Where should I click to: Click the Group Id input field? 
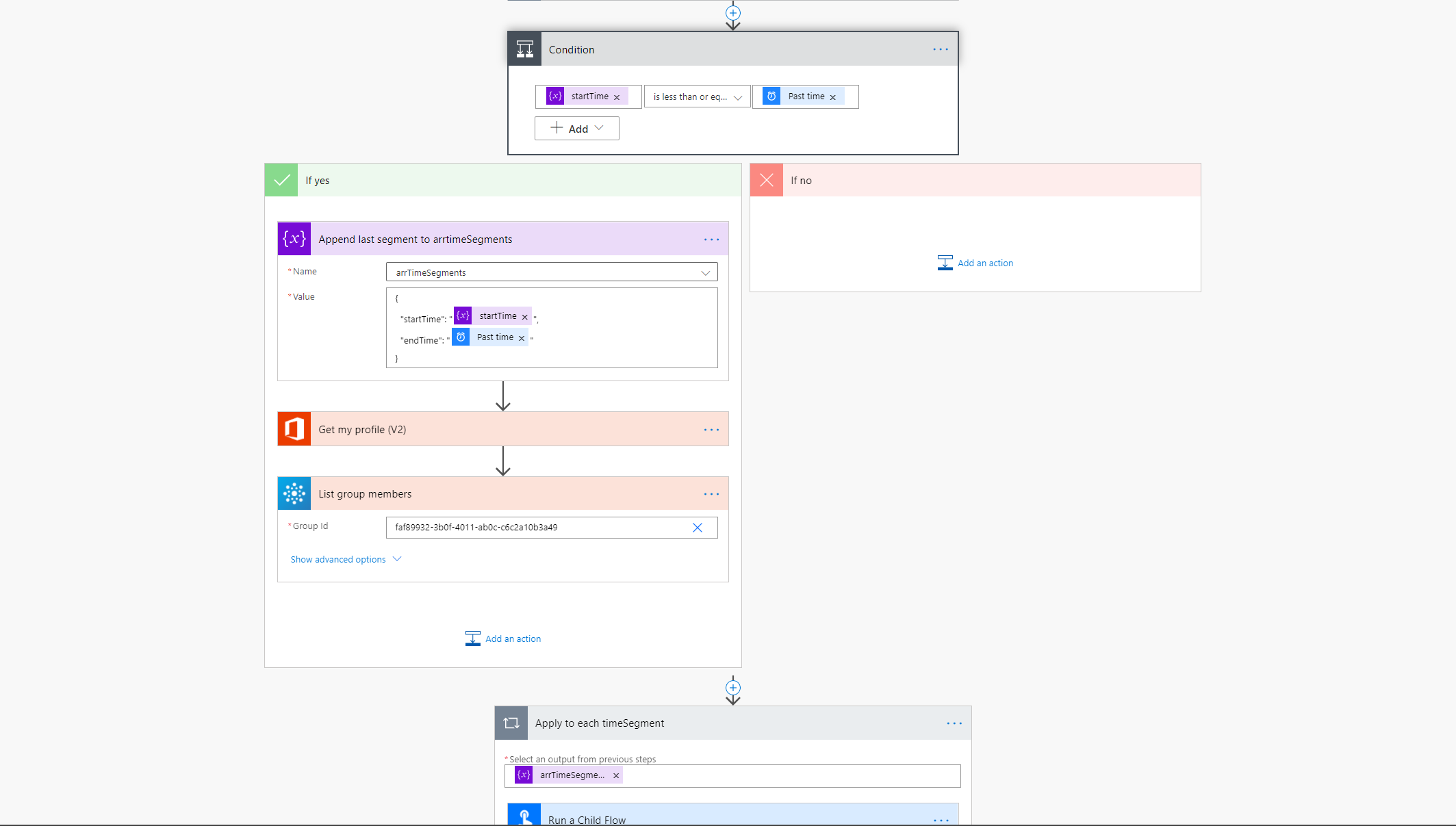(541, 527)
